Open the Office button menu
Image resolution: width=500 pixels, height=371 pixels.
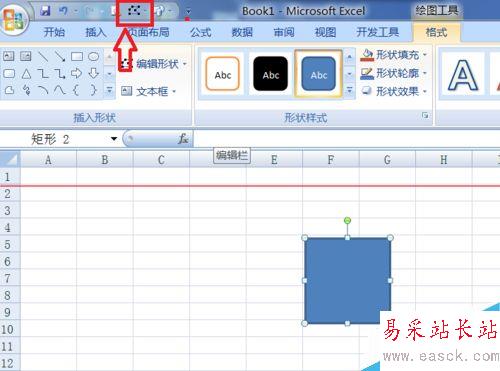pos(14,20)
